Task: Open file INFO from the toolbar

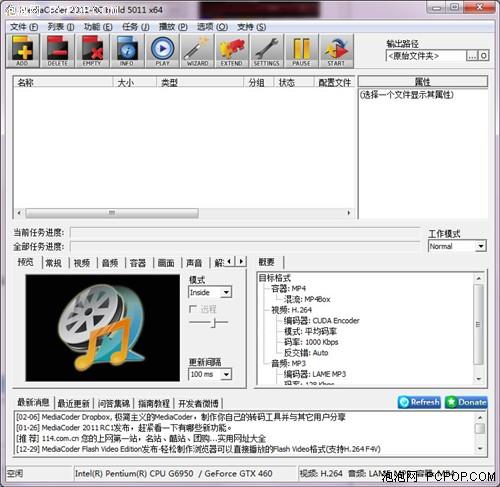Action: click(x=127, y=51)
